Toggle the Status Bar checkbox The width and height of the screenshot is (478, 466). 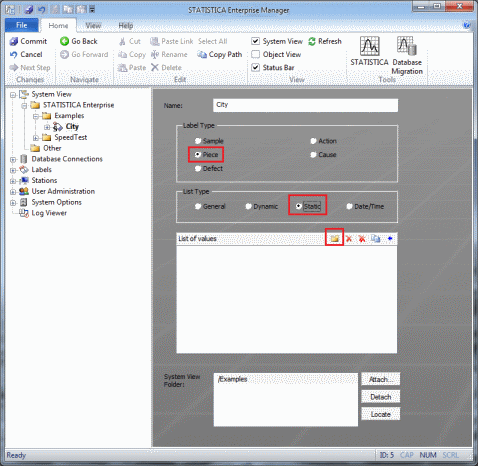point(255,68)
